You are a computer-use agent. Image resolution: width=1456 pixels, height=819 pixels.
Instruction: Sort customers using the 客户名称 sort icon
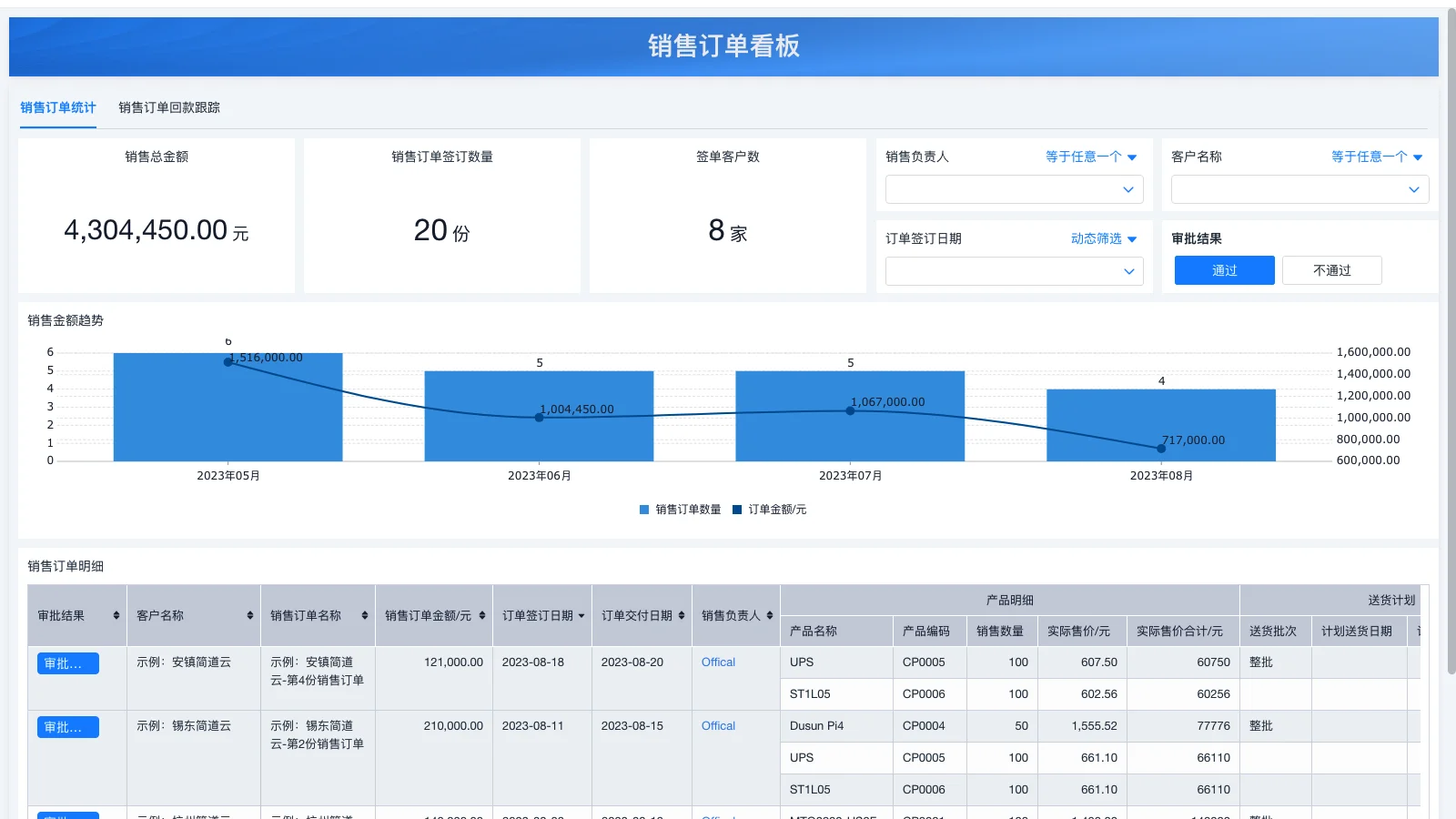[x=248, y=616]
